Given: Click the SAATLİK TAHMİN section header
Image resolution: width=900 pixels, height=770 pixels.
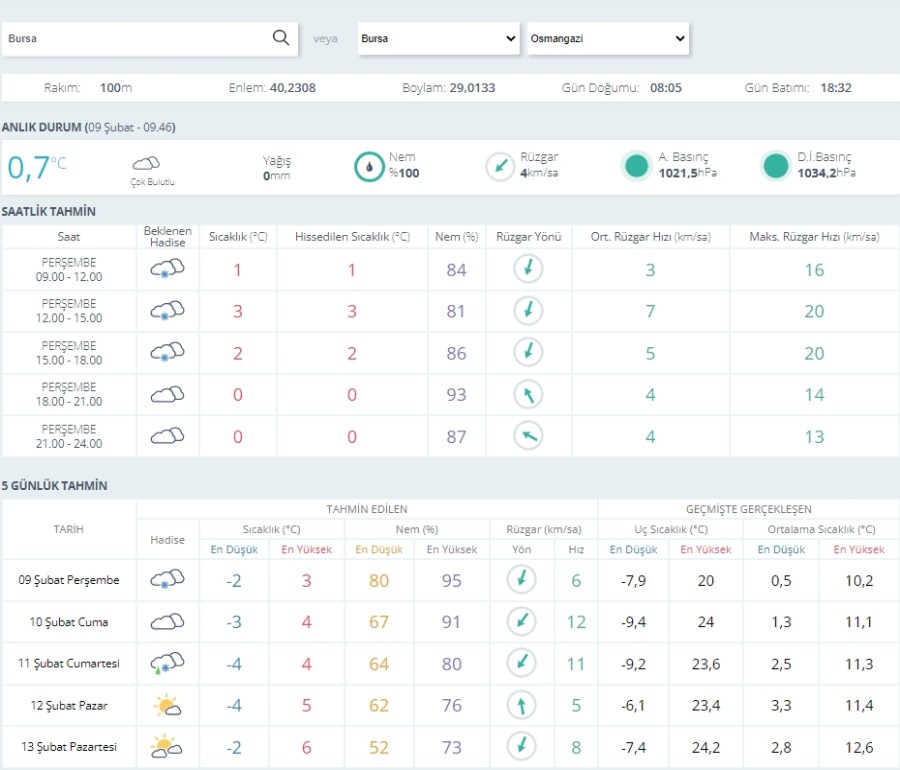Looking at the screenshot, I should tap(49, 211).
